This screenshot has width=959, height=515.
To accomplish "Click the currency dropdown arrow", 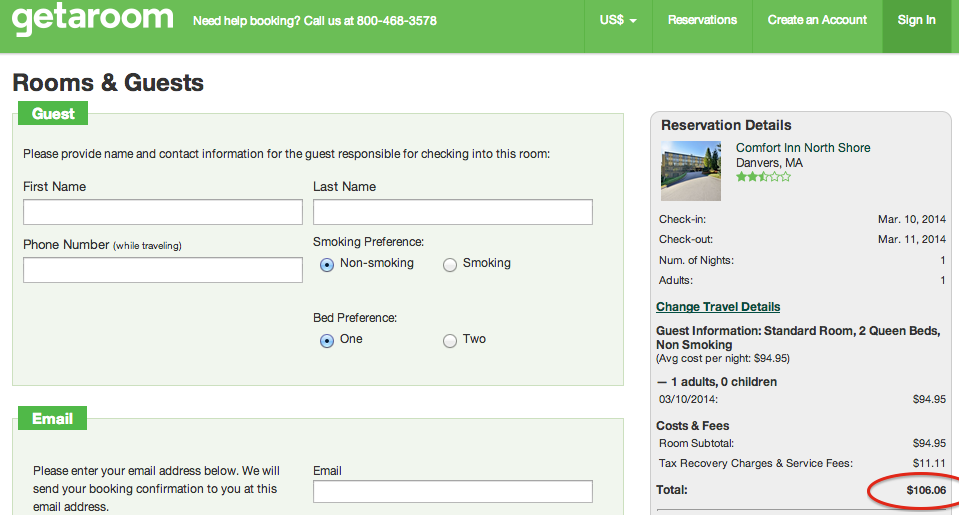I will (633, 21).
